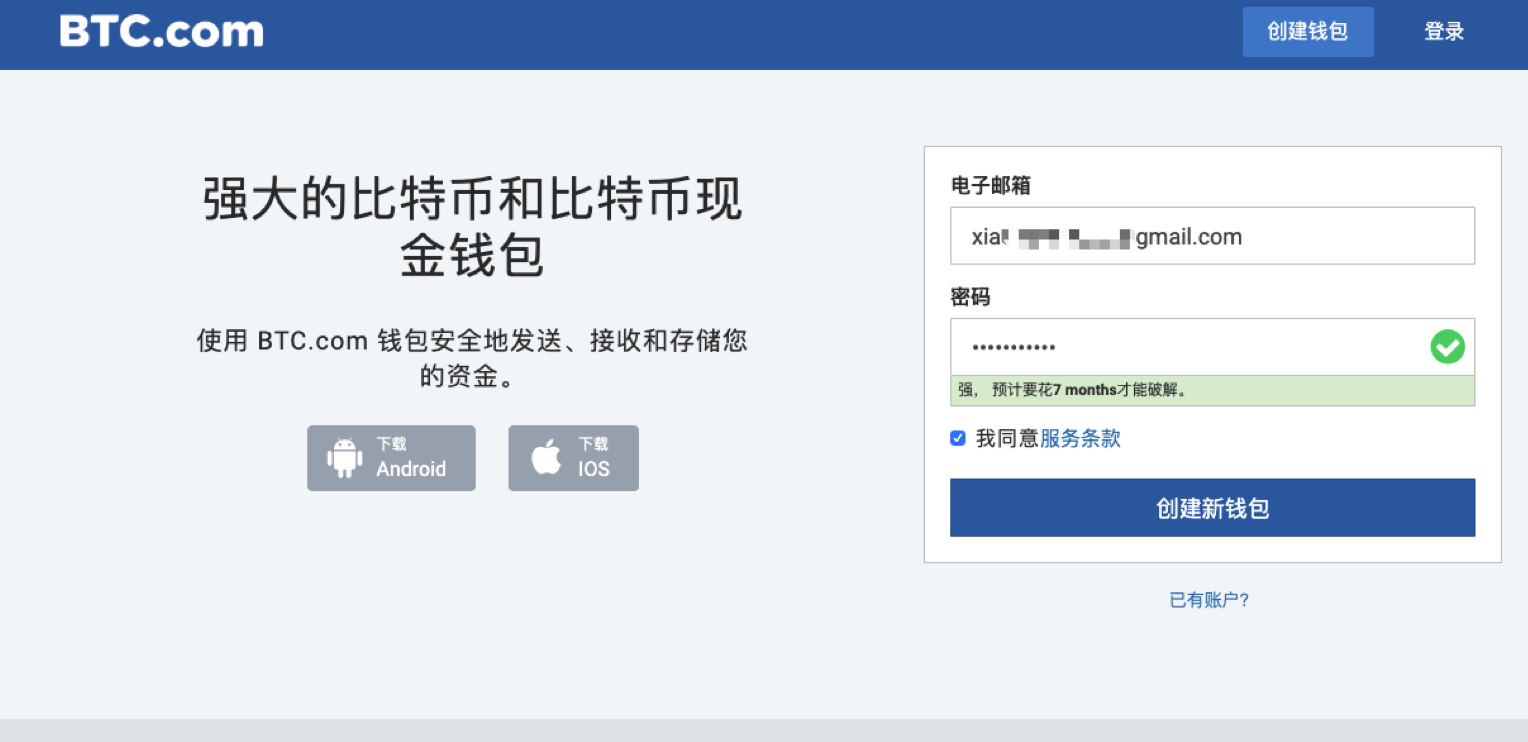Focus the 密码 password input field

click(1185, 347)
